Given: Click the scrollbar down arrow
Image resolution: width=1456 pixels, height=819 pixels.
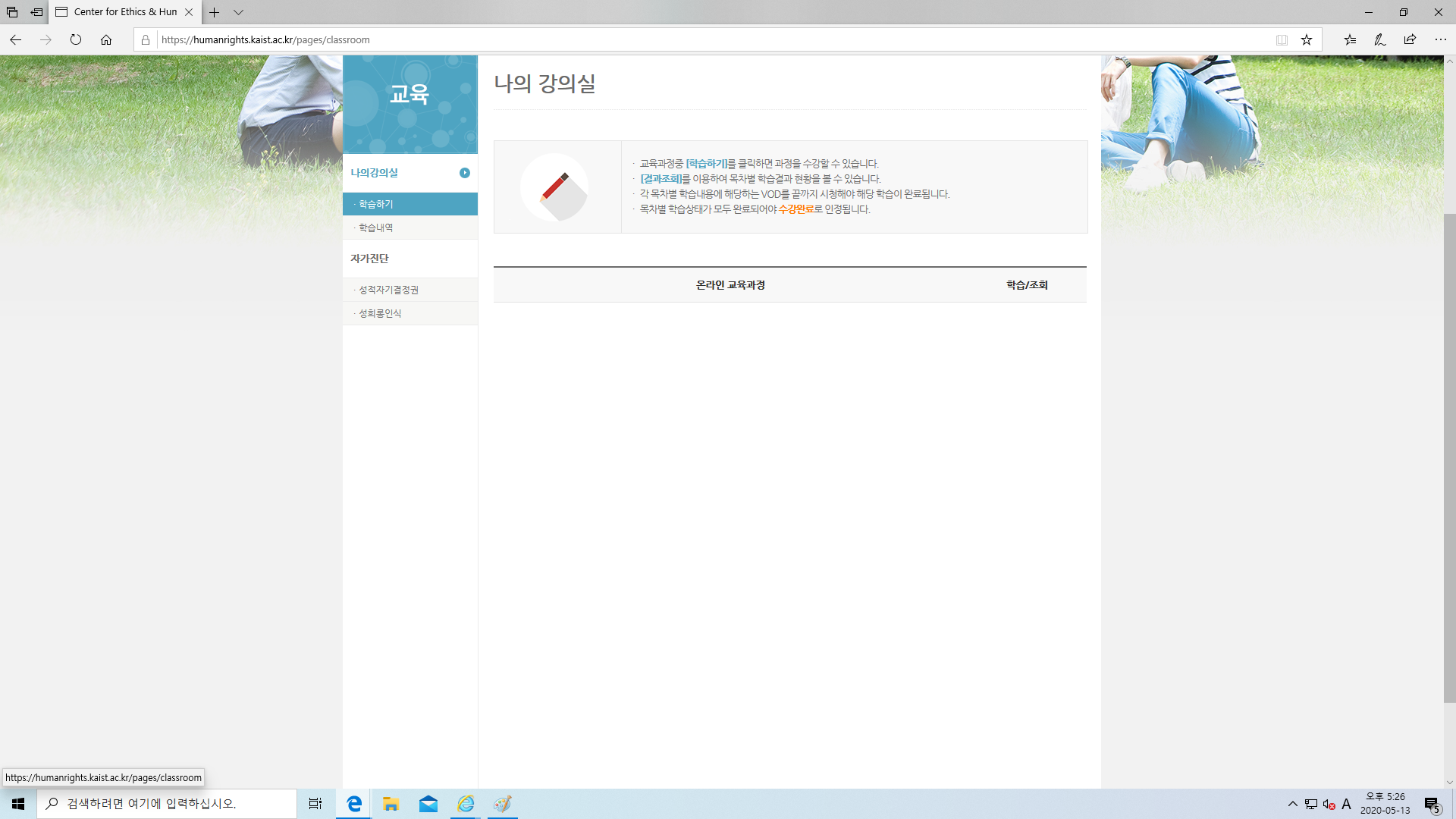Looking at the screenshot, I should [1449, 783].
